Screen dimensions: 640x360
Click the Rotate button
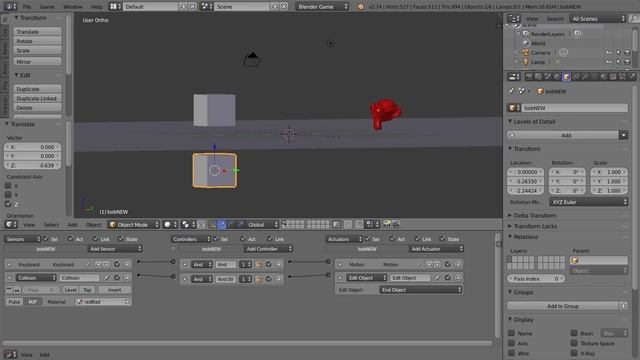(x=38, y=41)
